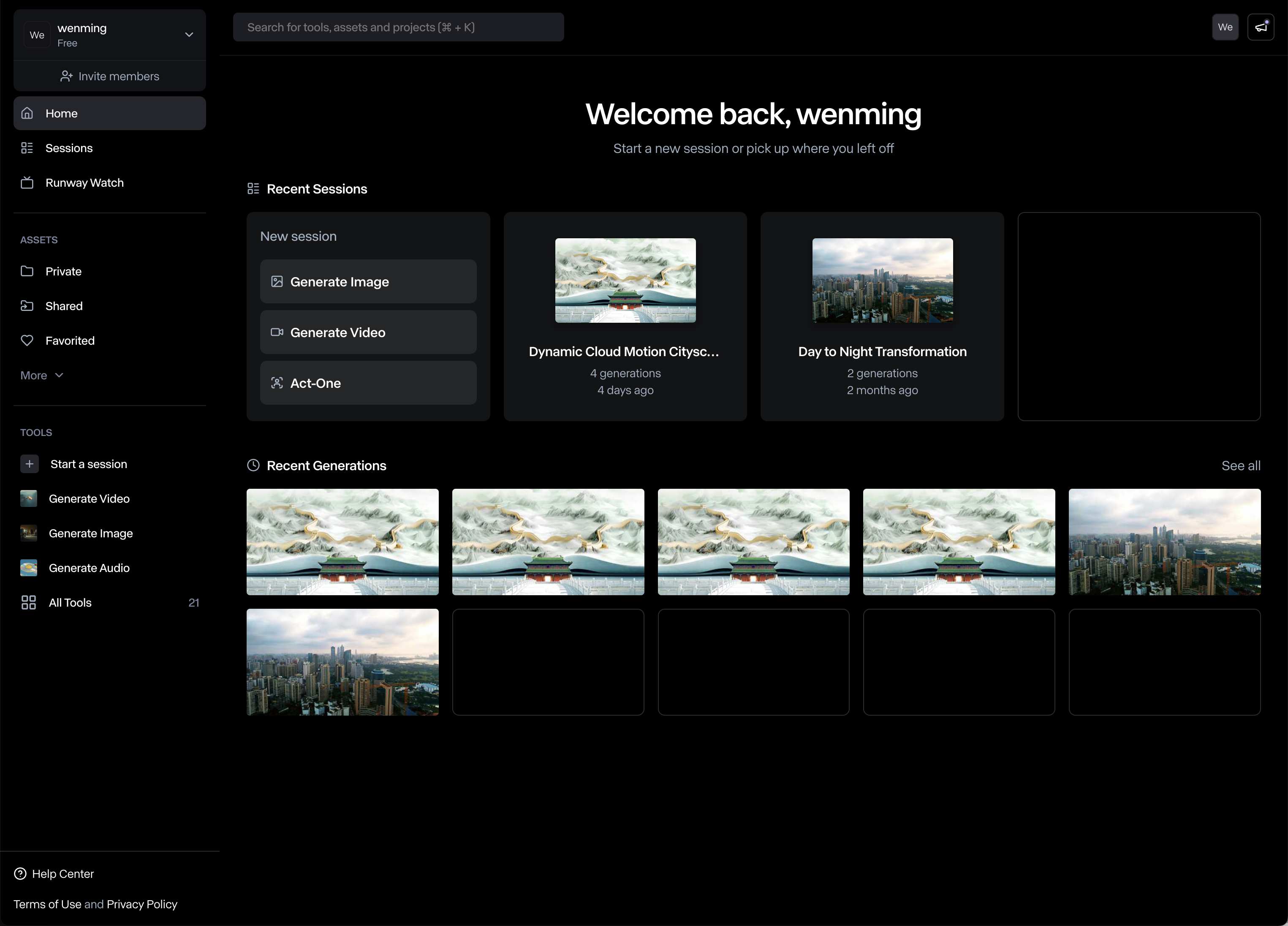The image size is (1288, 926).
Task: Expand the wenming workspace dropdown
Action: coord(189,35)
